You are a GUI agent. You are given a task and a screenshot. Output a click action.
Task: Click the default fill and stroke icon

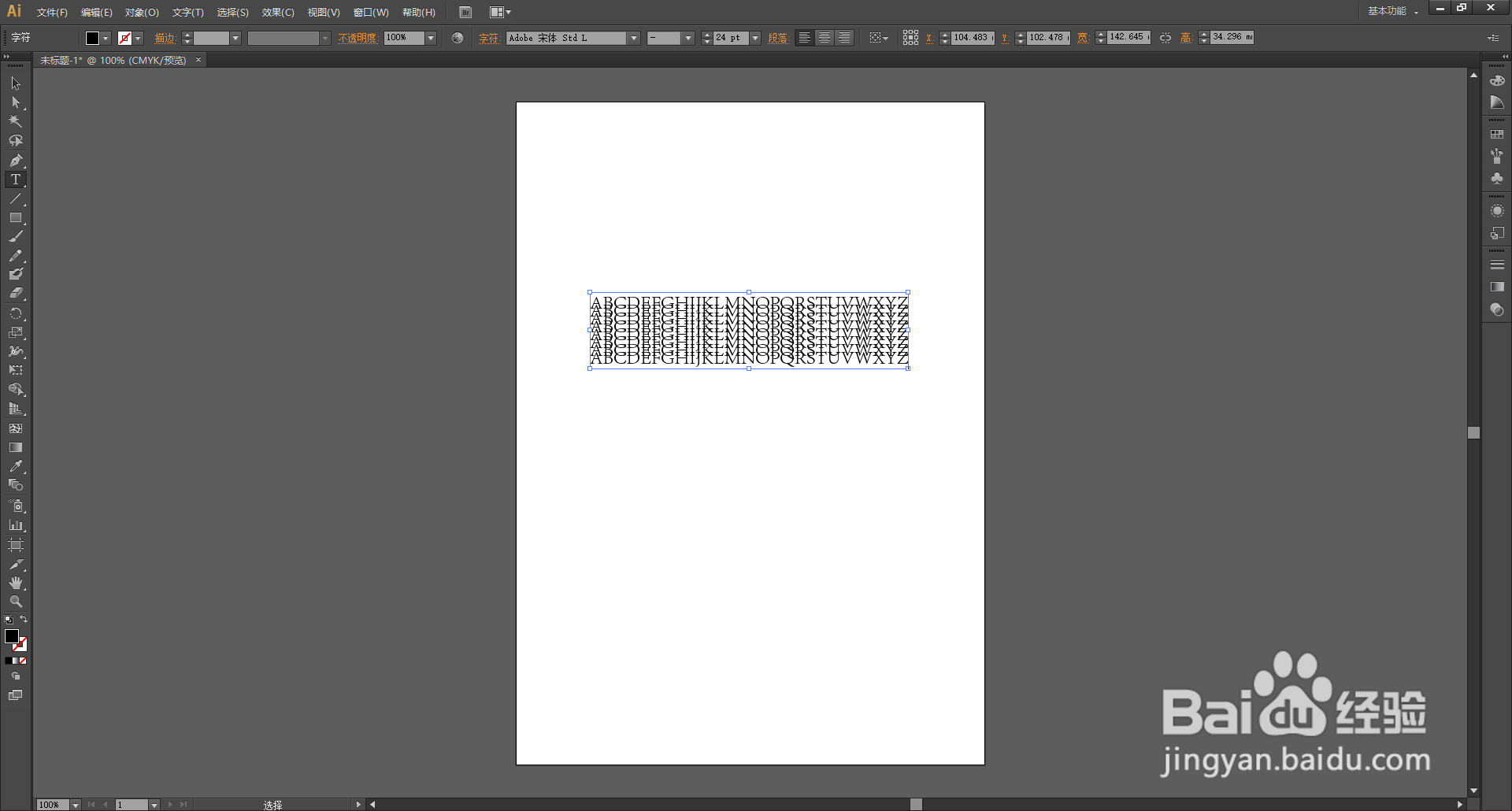tap(9, 620)
